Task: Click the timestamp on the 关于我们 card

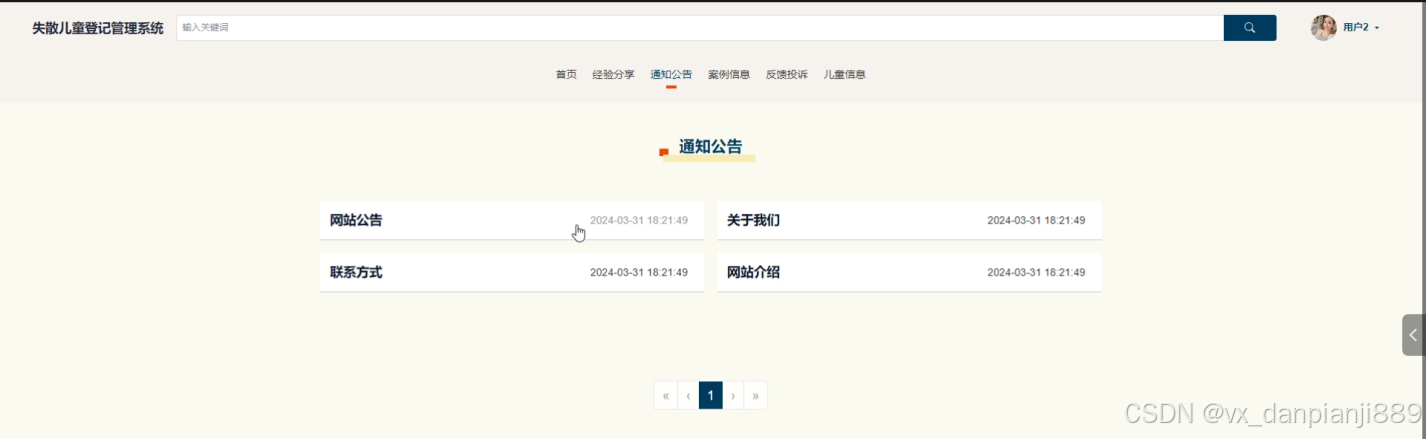Action: (x=1036, y=220)
